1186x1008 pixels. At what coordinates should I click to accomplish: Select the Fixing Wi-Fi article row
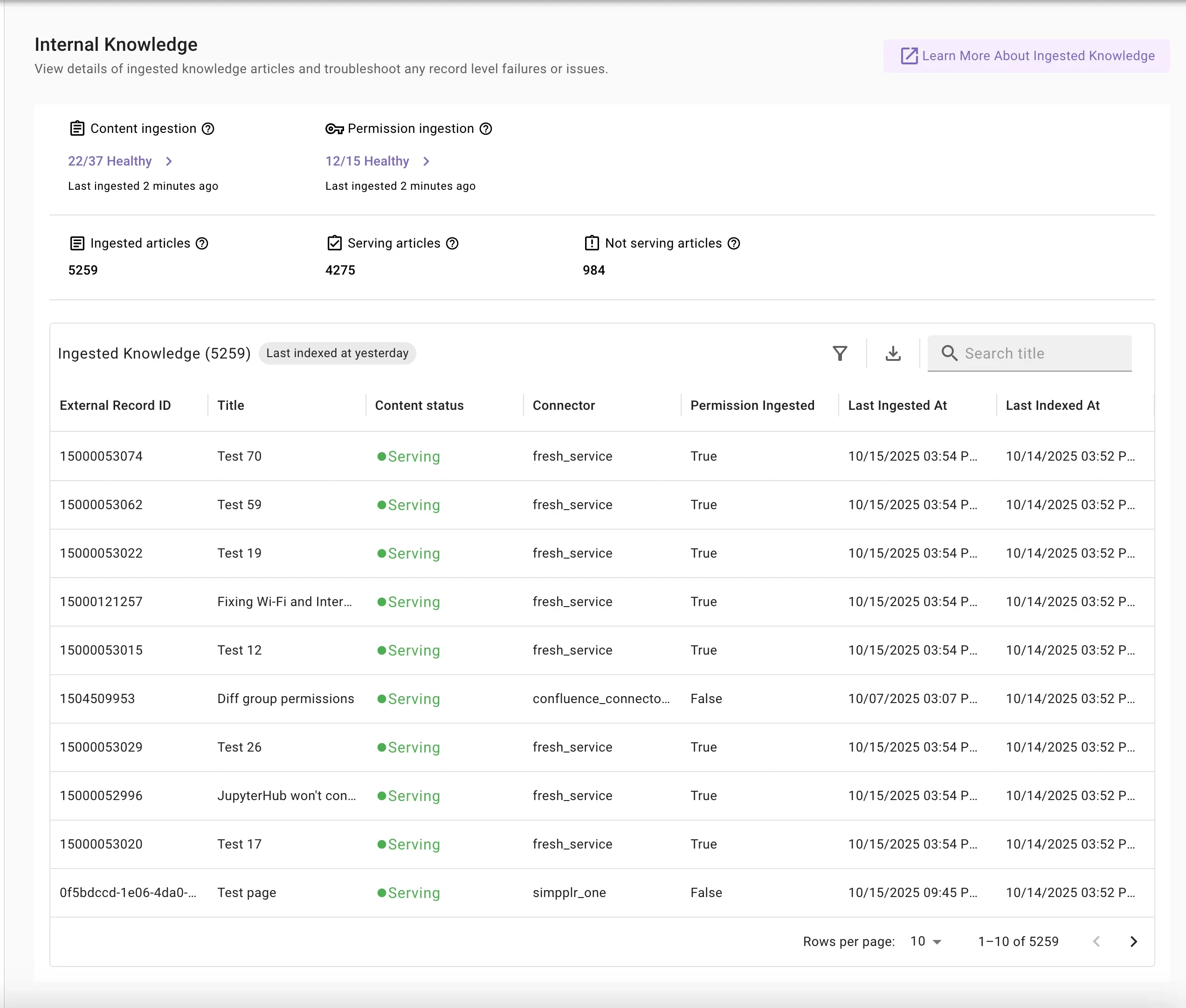pos(284,602)
